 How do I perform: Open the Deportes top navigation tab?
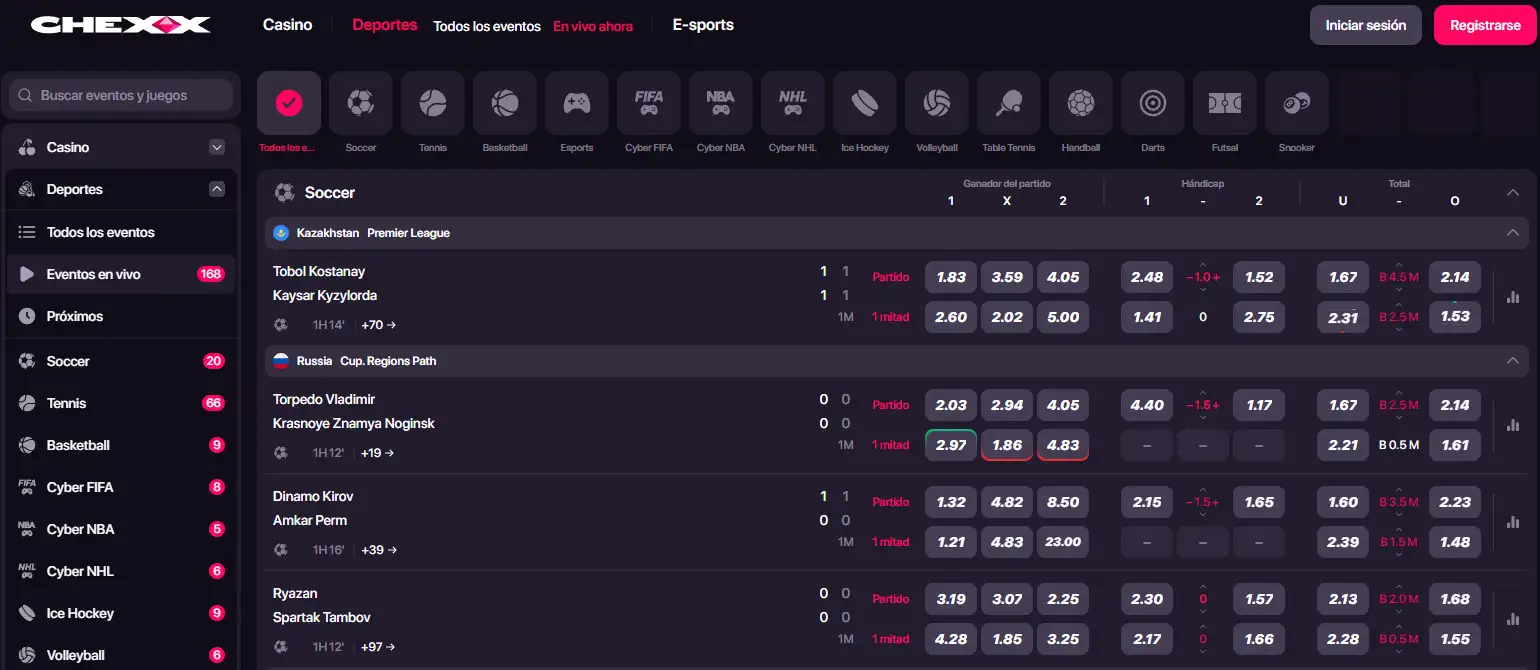pos(385,25)
